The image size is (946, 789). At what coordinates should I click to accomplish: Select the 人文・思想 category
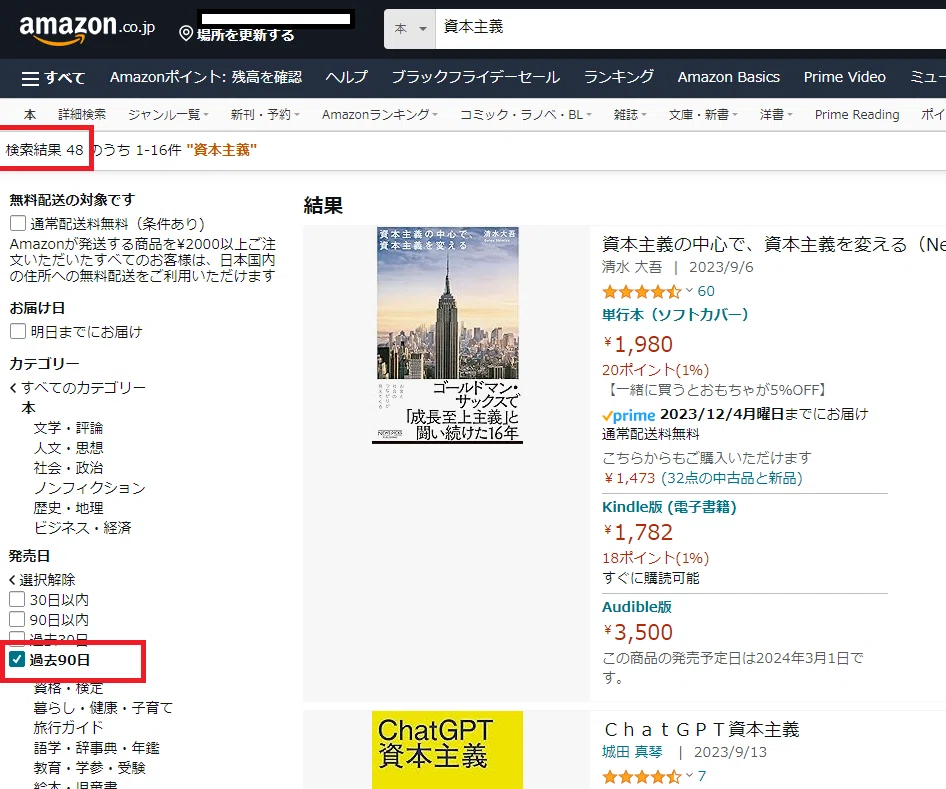pos(68,448)
